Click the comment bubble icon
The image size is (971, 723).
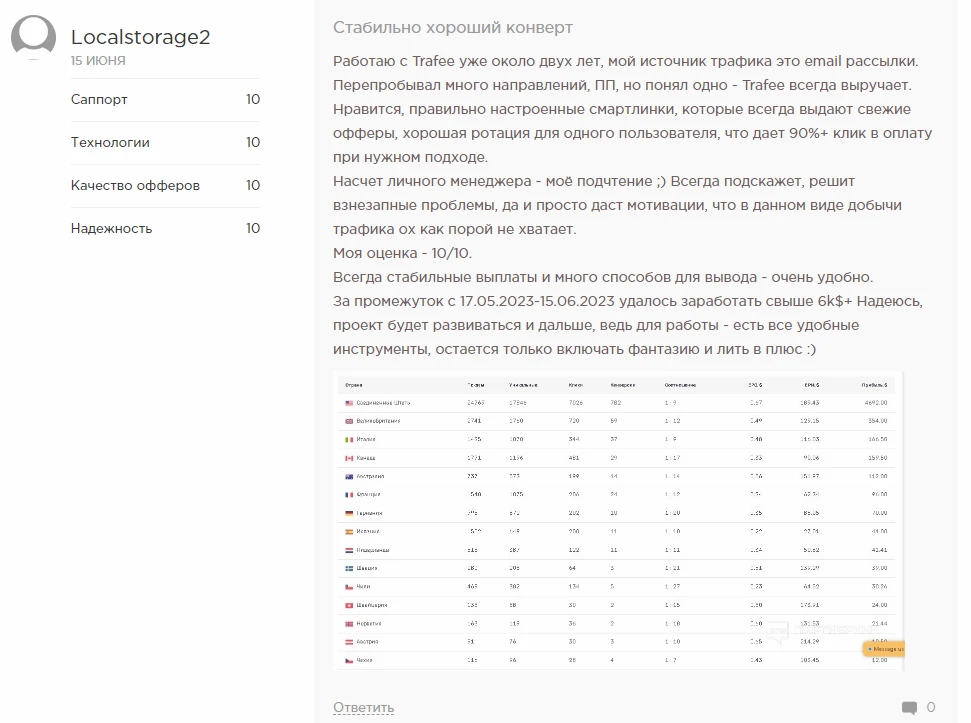pyautogui.click(x=909, y=708)
